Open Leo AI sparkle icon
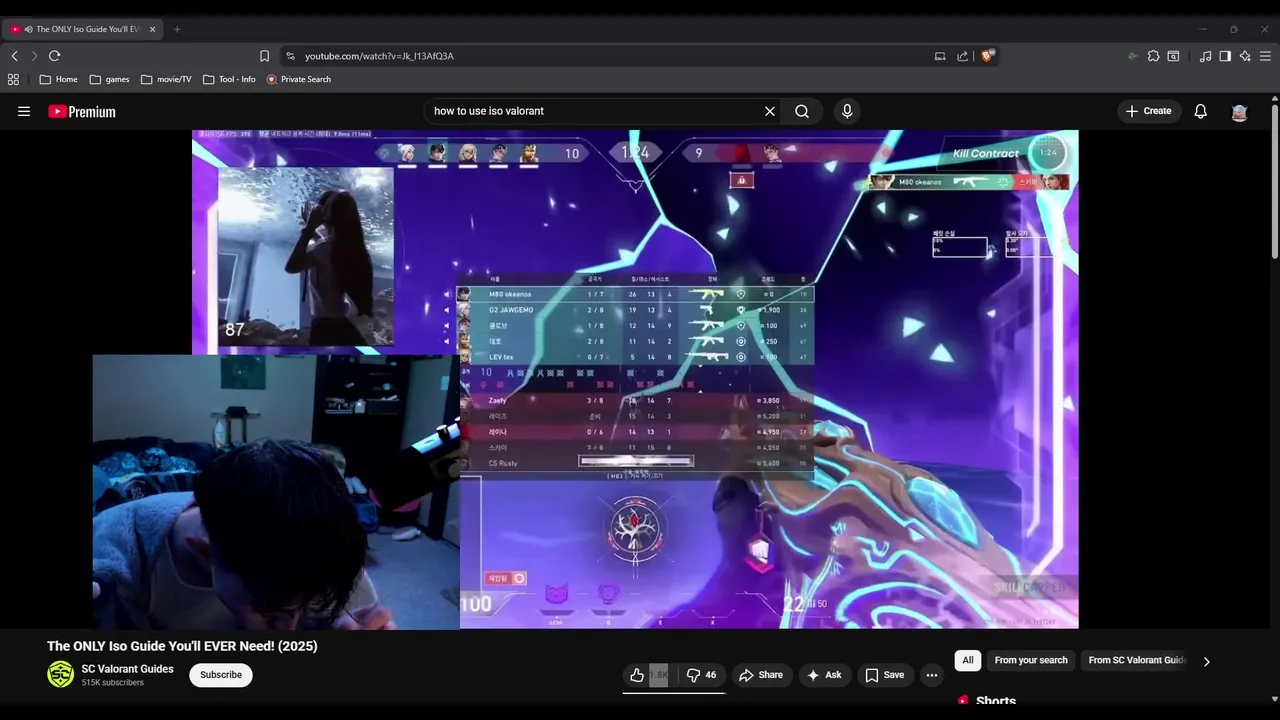This screenshot has width=1280, height=720. click(x=1245, y=56)
